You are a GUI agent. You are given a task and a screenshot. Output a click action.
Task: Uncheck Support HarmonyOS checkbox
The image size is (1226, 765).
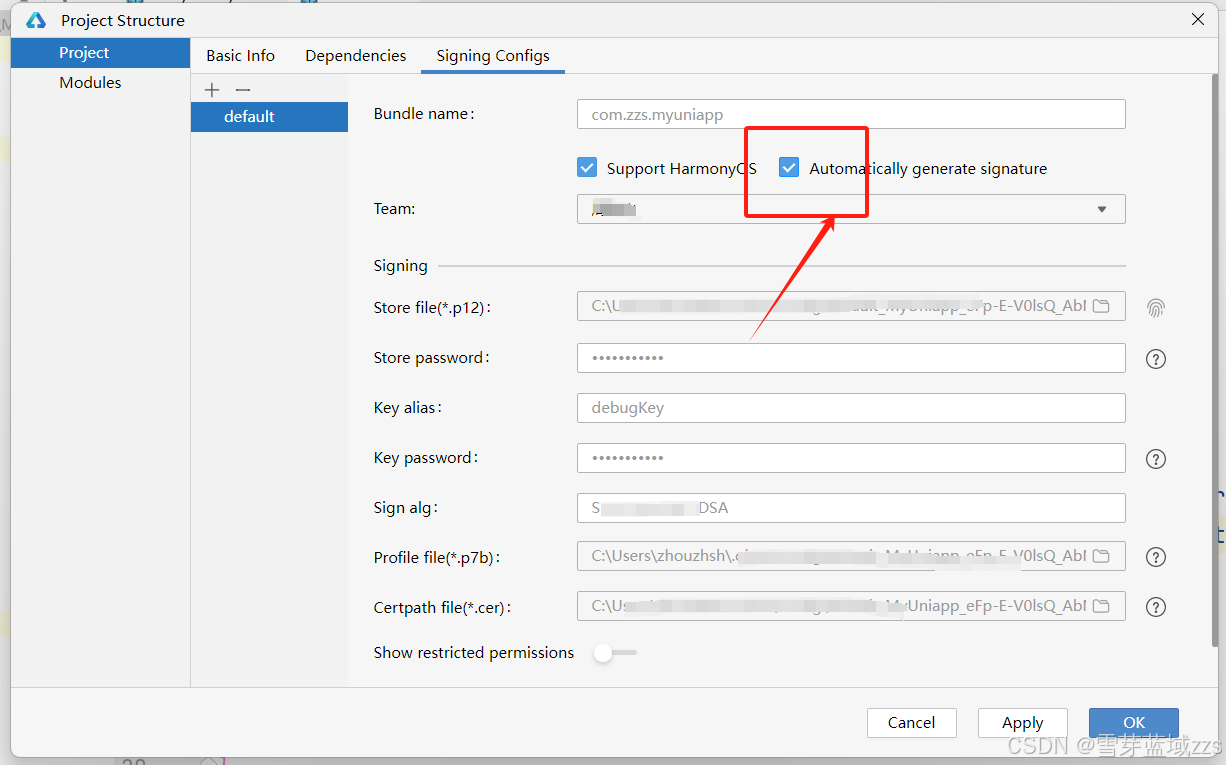pyautogui.click(x=587, y=168)
